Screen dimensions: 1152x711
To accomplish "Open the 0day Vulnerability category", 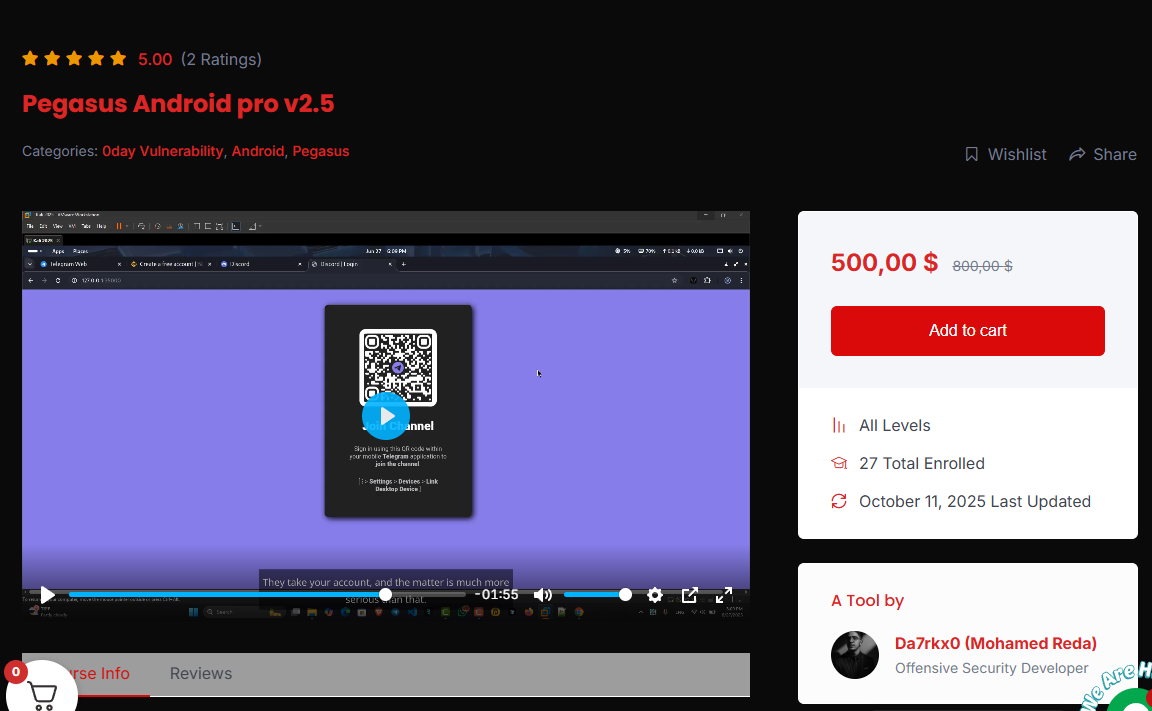I will pyautogui.click(x=162, y=151).
